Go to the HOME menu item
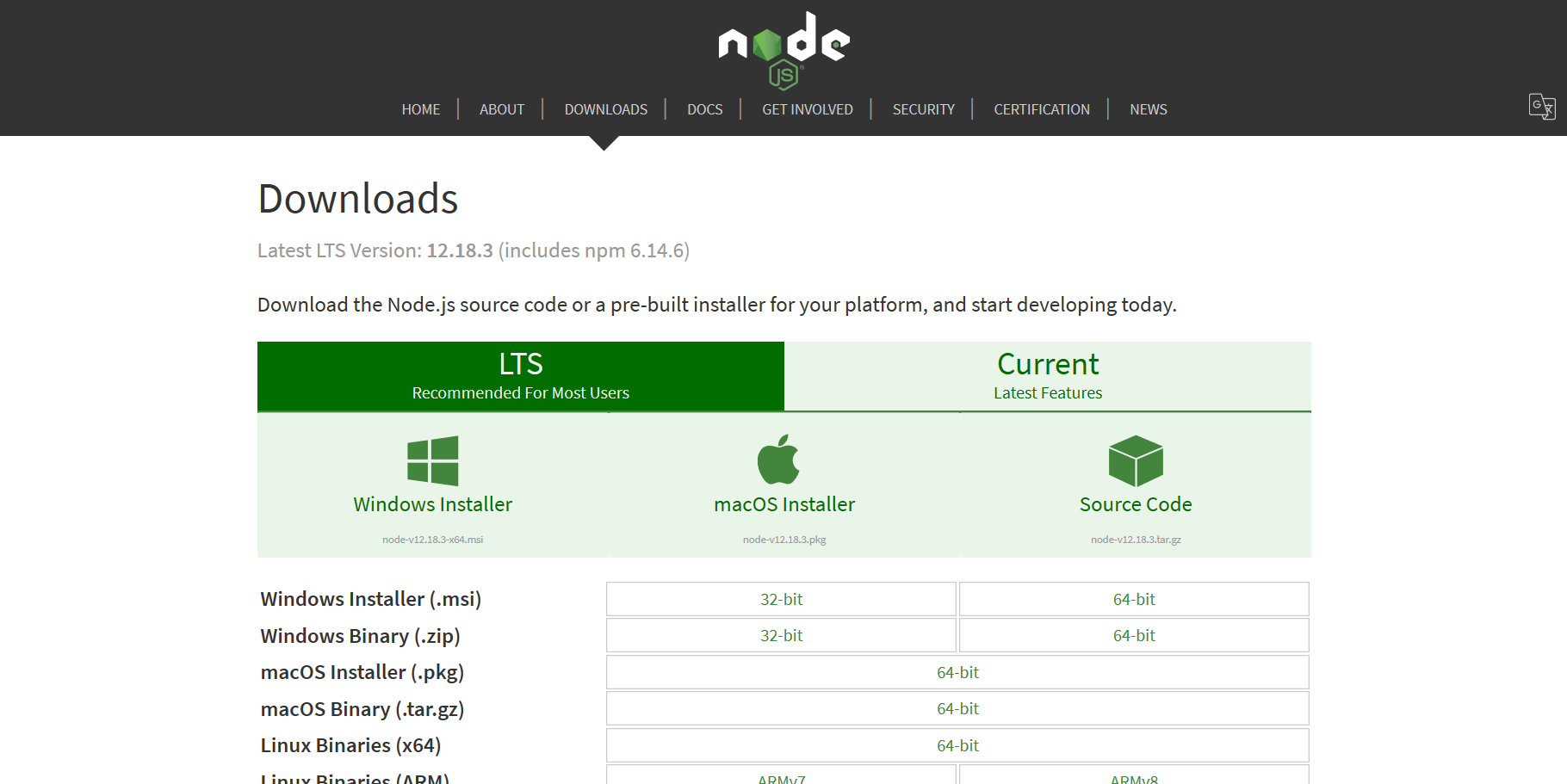The height and width of the screenshot is (784, 1567). coord(421,109)
